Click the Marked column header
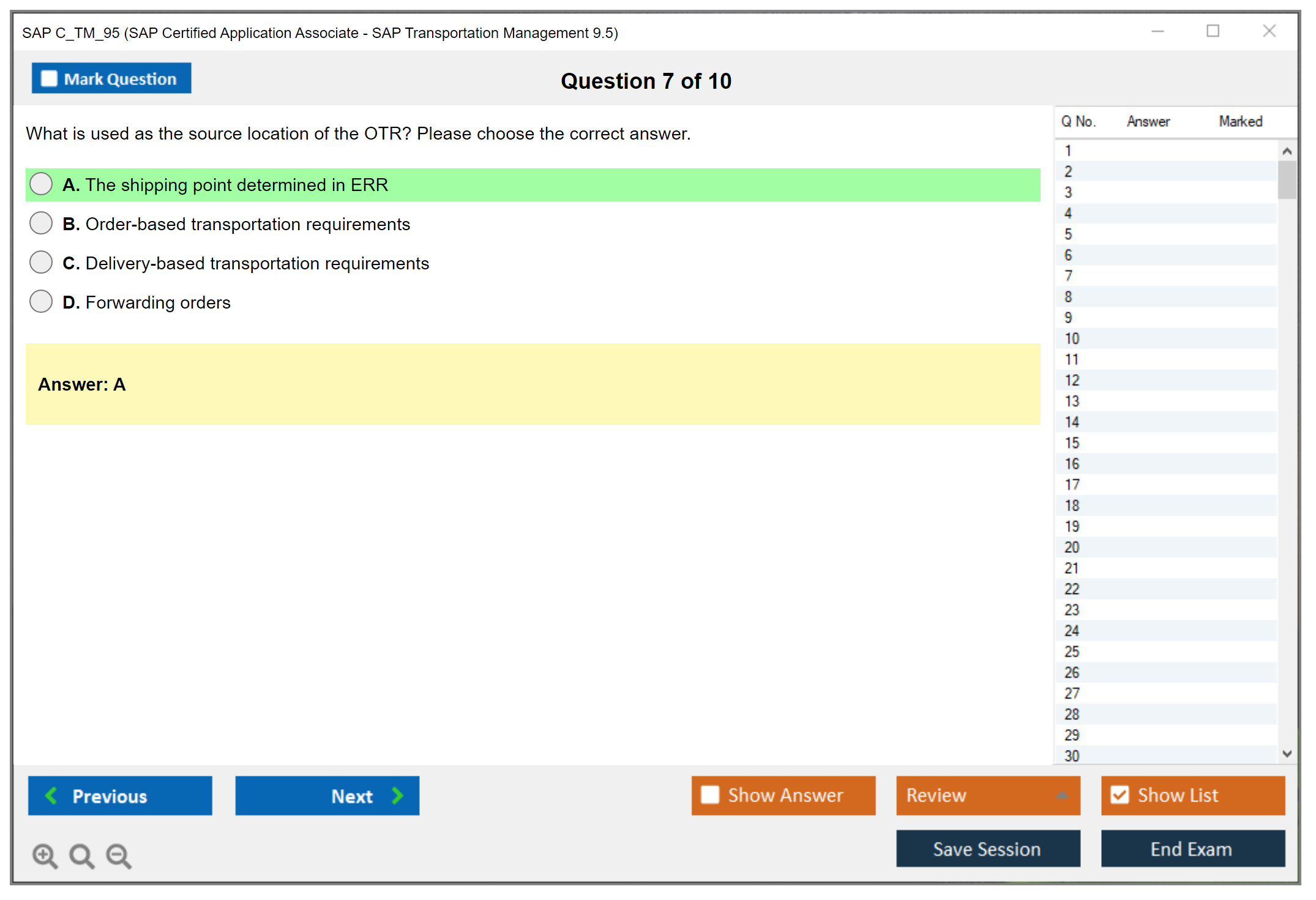The width and height of the screenshot is (1316, 900). (x=1240, y=121)
